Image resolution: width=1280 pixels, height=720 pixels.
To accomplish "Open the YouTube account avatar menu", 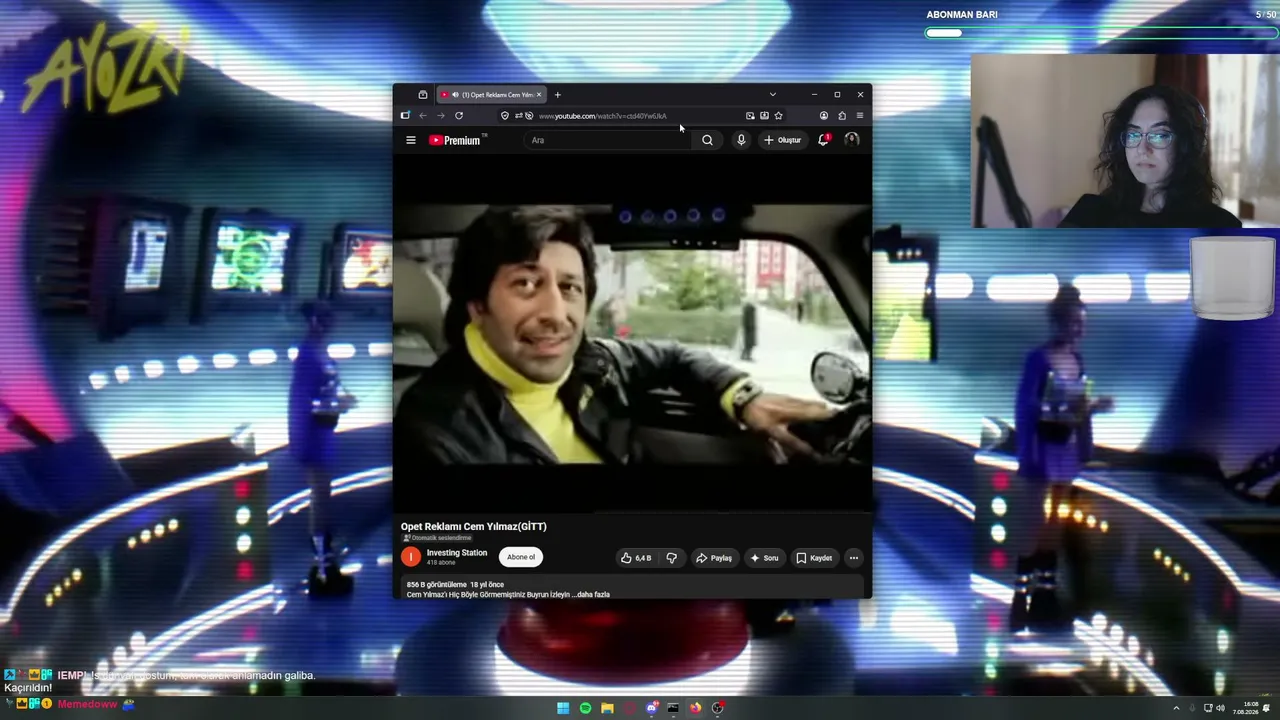I will pyautogui.click(x=852, y=140).
